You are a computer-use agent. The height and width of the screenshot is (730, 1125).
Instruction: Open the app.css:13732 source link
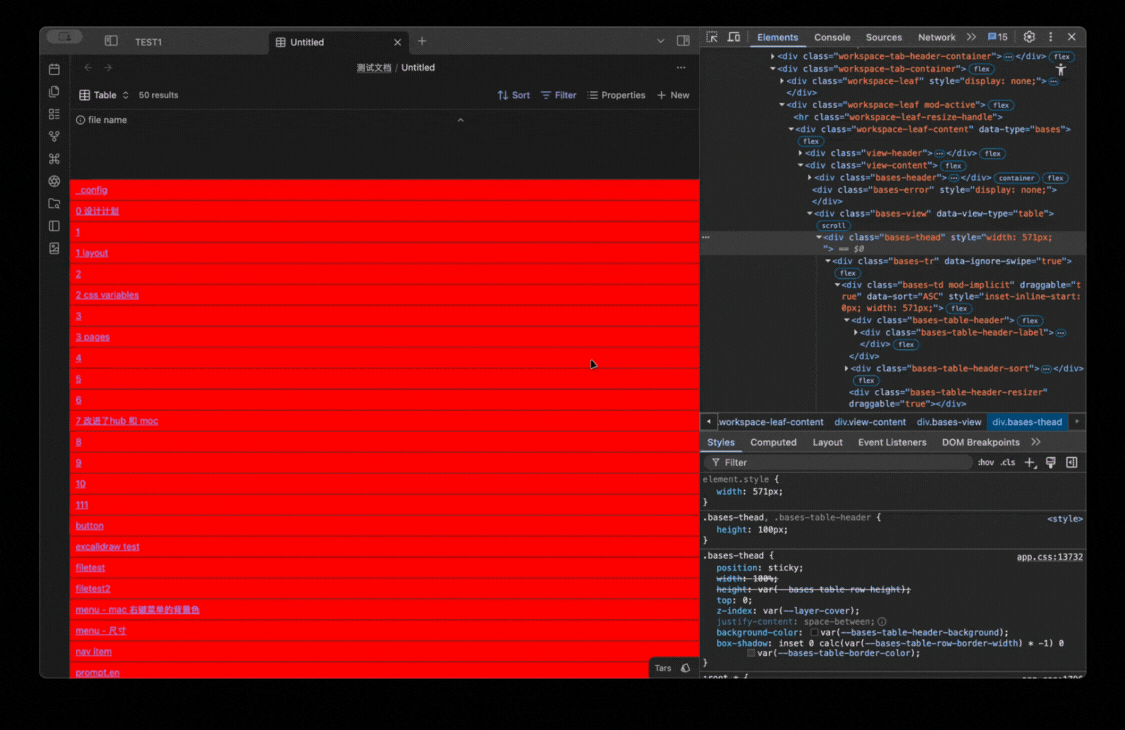[1049, 557]
